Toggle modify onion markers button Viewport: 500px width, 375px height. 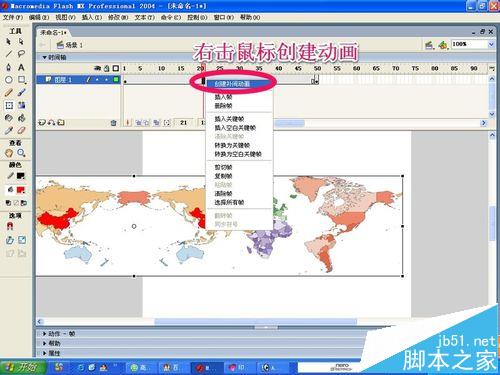coord(167,123)
